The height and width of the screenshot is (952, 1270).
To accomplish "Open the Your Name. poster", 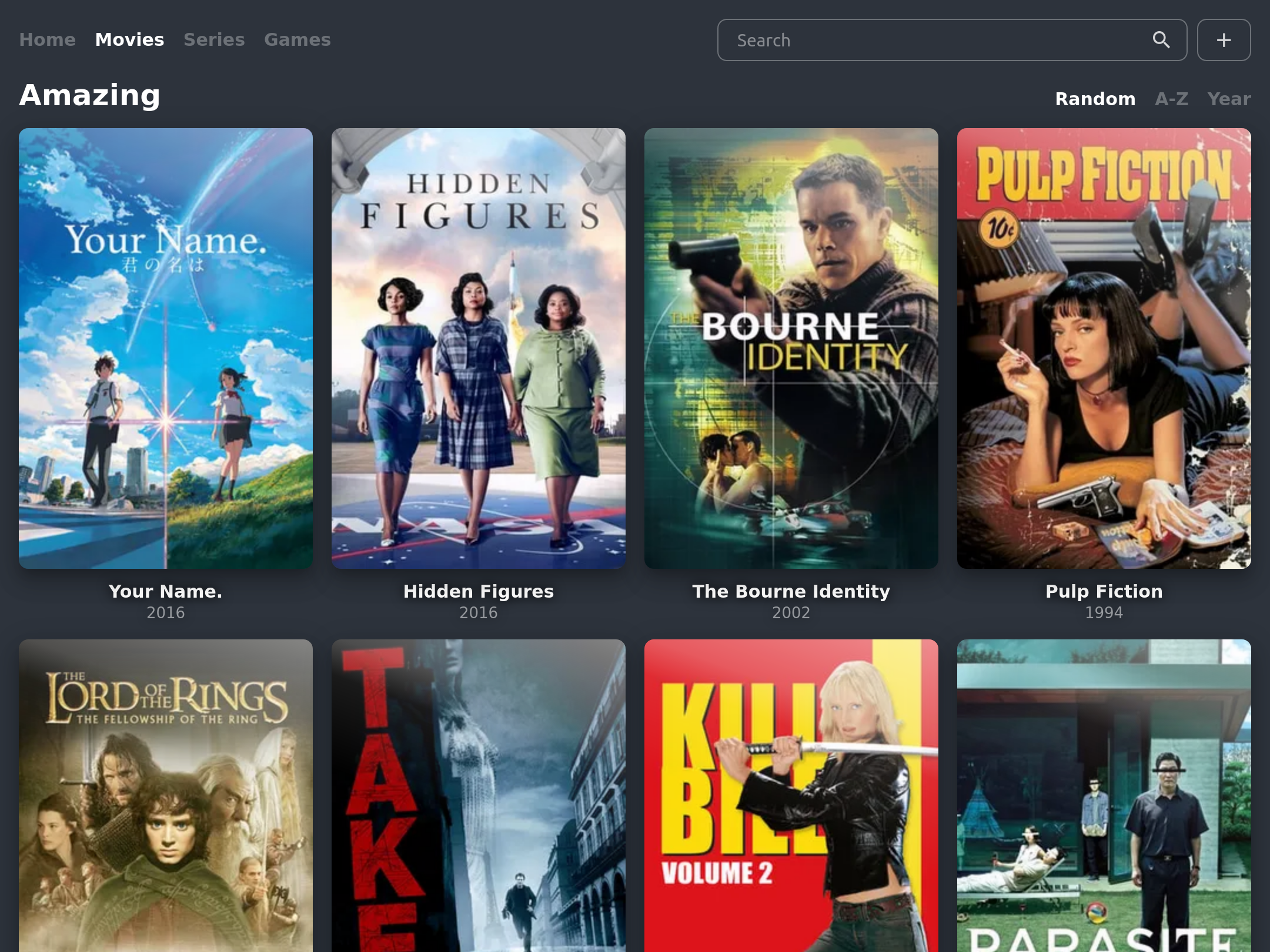I will [x=166, y=348].
